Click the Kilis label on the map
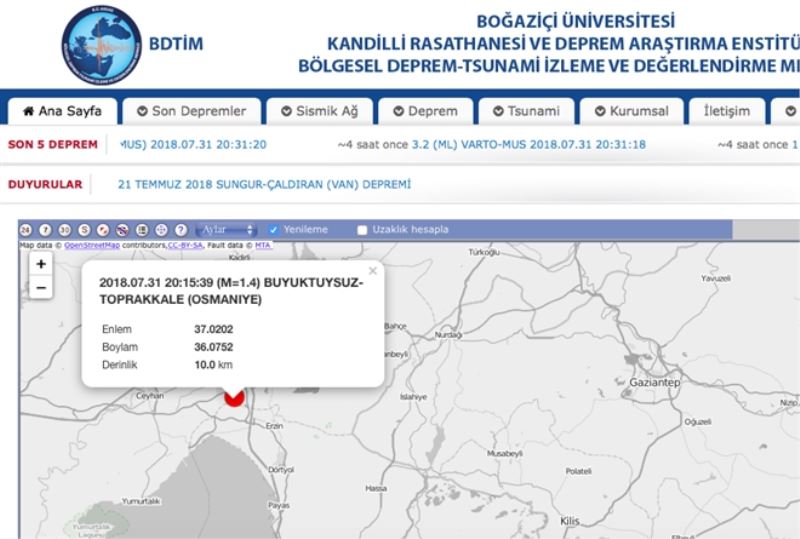Viewport: 800px width, 539px height. pos(570,521)
